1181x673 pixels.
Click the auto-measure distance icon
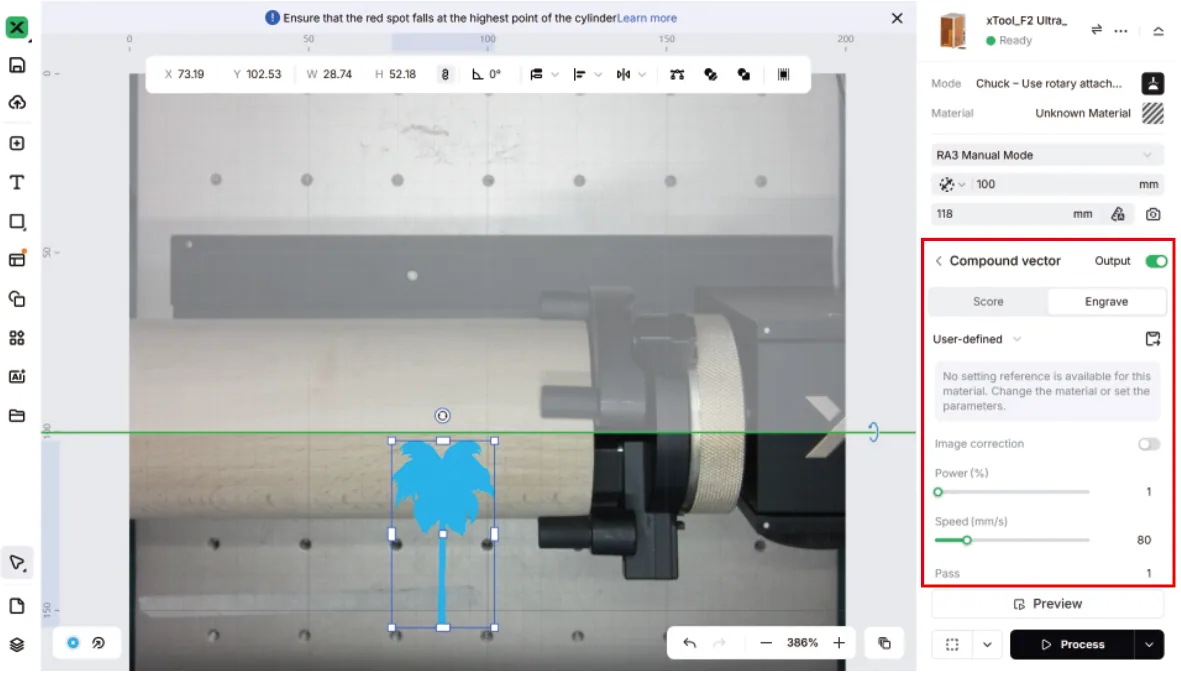[1118, 215]
